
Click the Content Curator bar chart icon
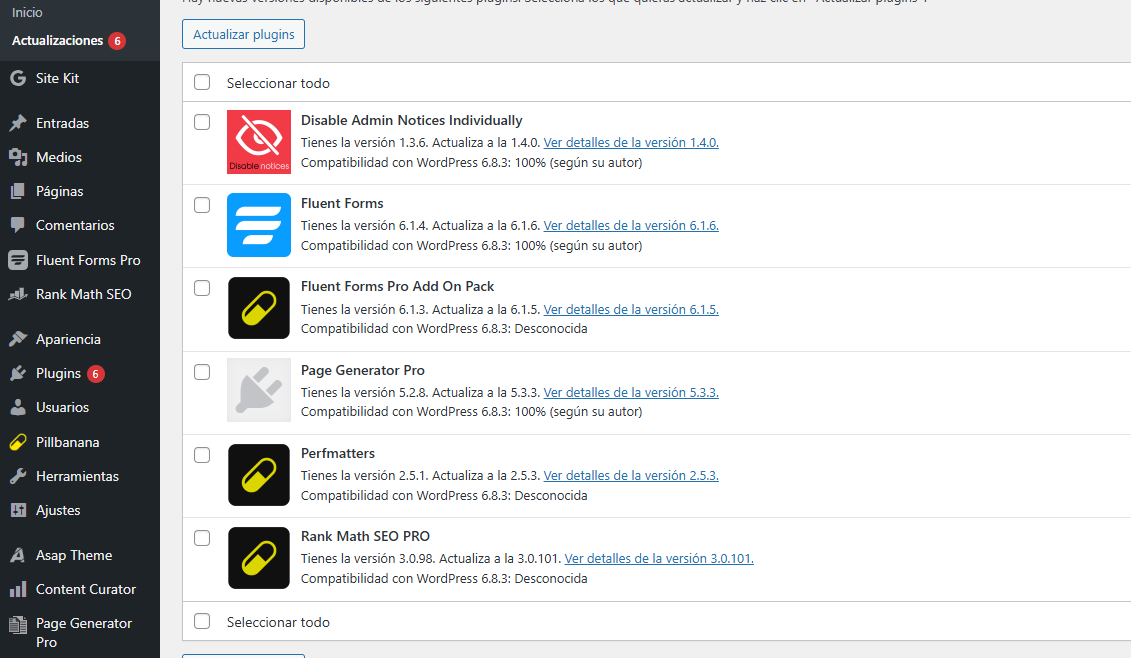pos(18,589)
